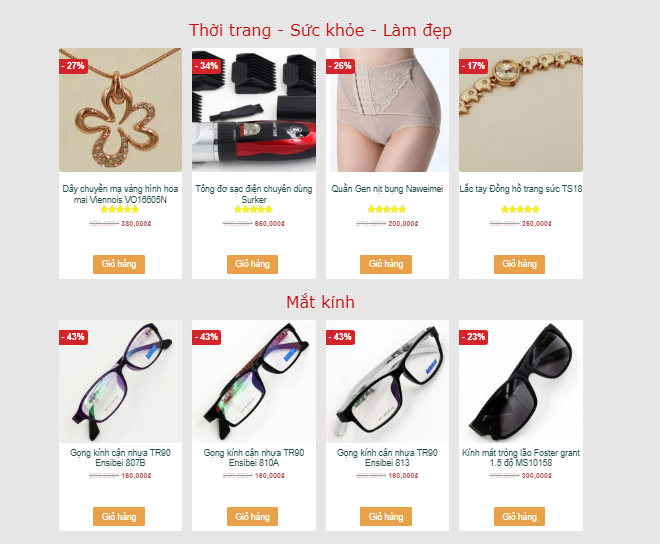Open the gold flower pendant necklace image
The image size is (660, 544).
pos(120,110)
